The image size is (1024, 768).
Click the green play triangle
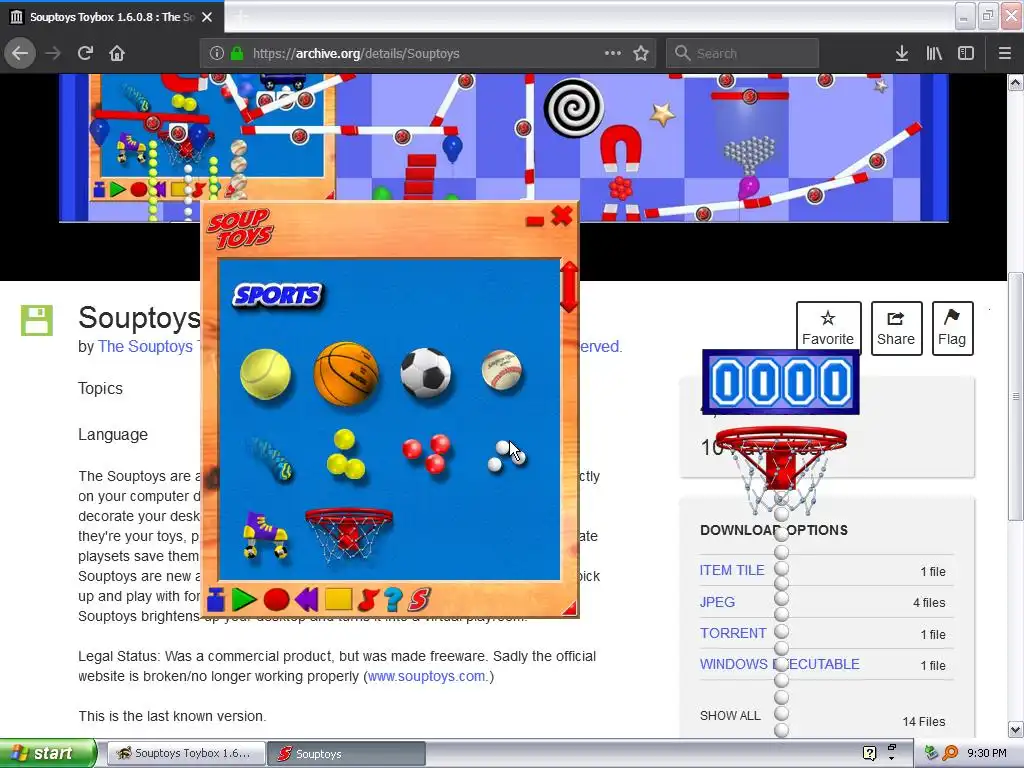click(x=244, y=599)
